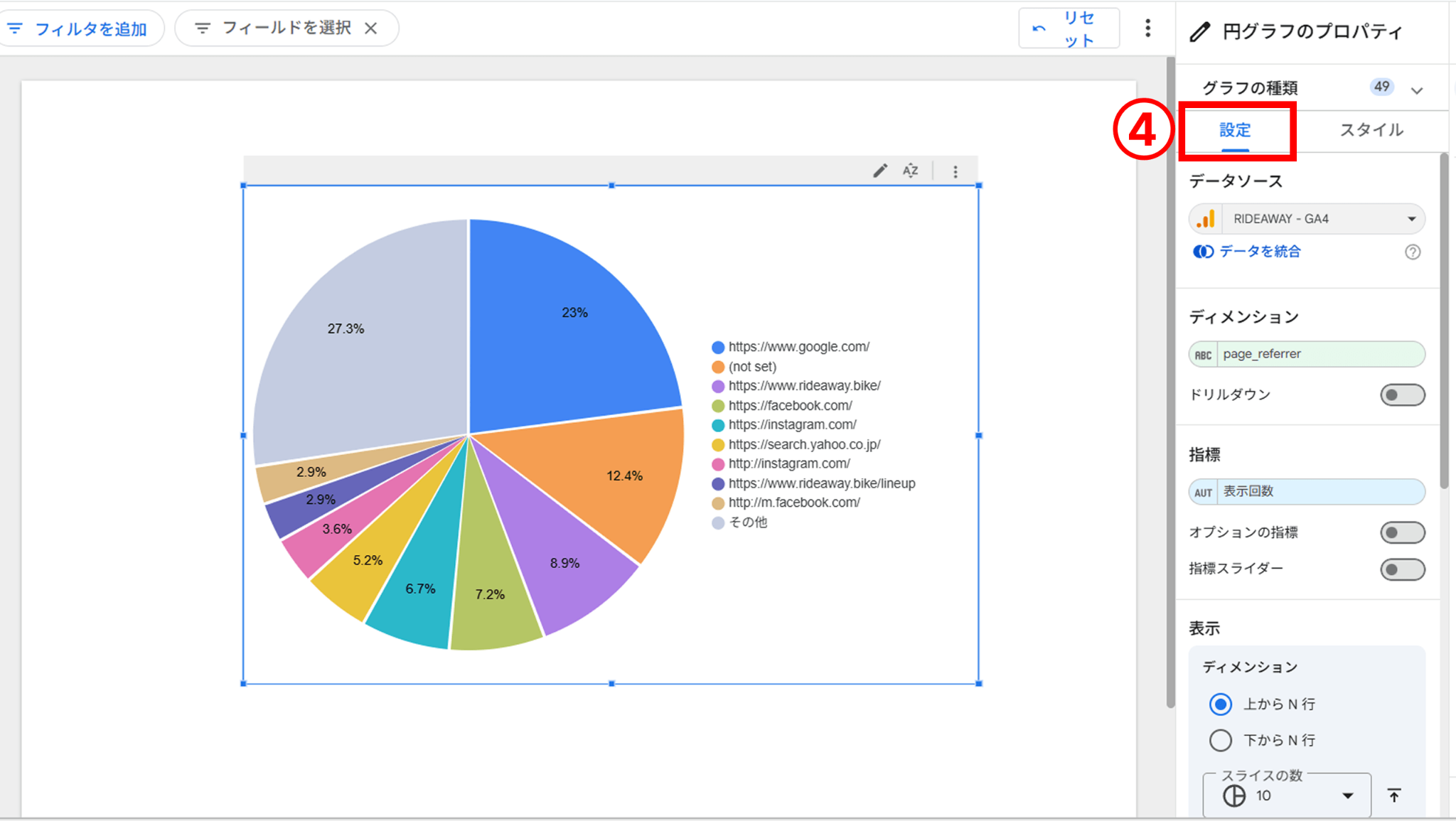Select the 下から N 行 radio button

coord(1221,741)
